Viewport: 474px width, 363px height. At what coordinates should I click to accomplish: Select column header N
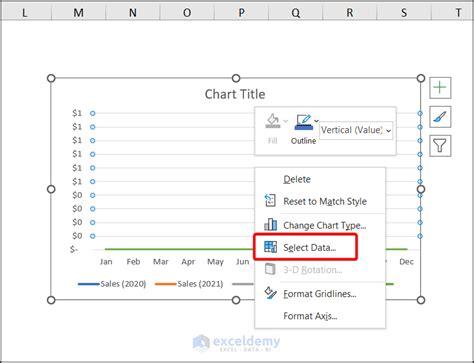[x=133, y=13]
